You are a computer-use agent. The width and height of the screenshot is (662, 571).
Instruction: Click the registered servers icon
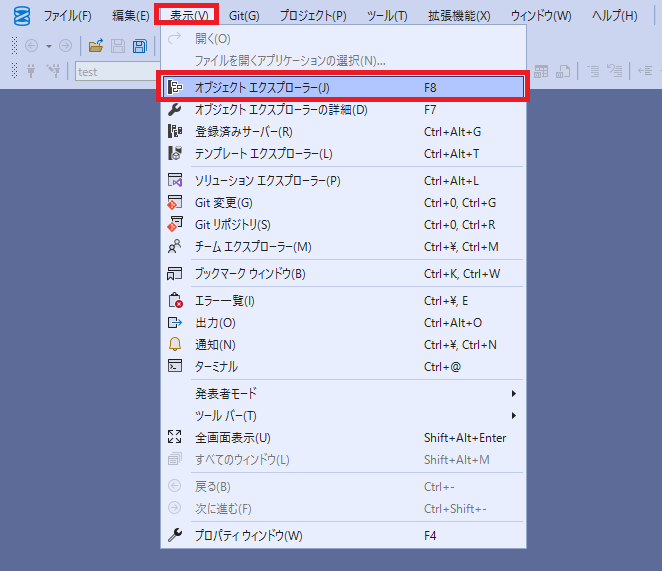point(175,132)
